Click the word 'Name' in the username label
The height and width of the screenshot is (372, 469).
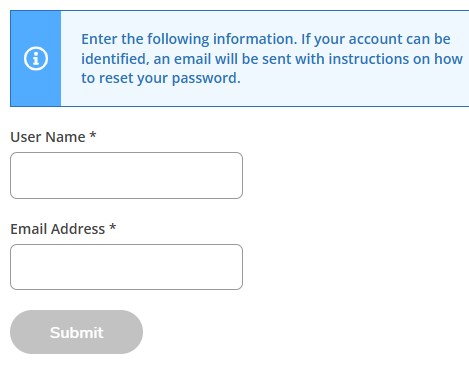[65, 137]
